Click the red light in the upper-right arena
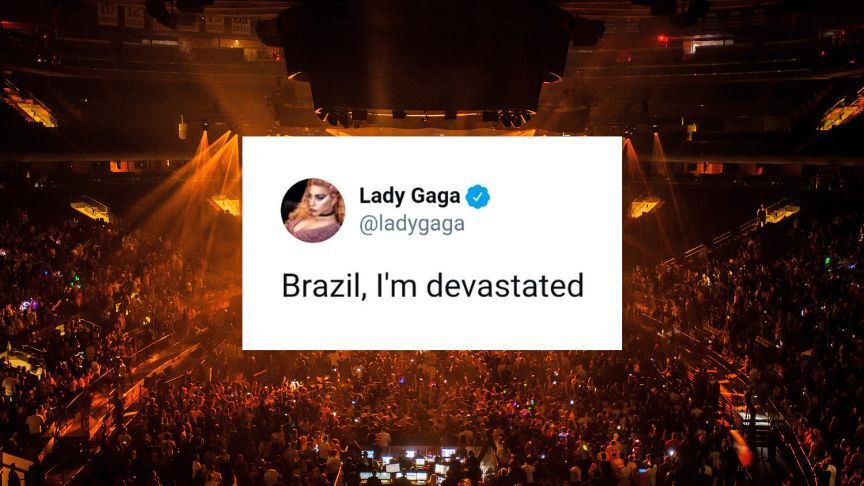The height and width of the screenshot is (486, 864). click(x=662, y=40)
